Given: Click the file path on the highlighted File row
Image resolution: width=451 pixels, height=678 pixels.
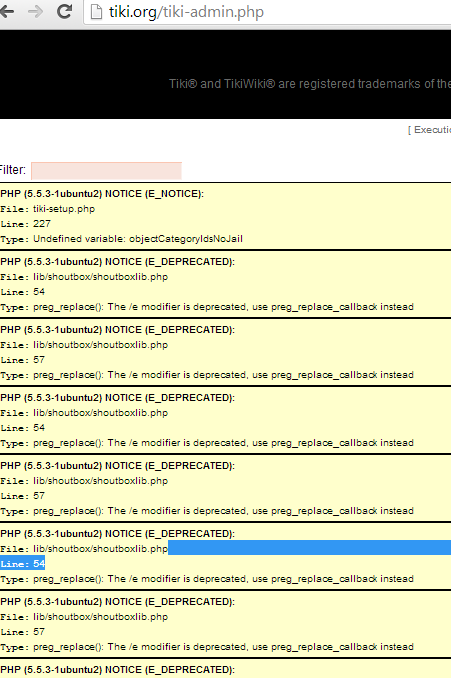Looking at the screenshot, I should tap(100, 549).
